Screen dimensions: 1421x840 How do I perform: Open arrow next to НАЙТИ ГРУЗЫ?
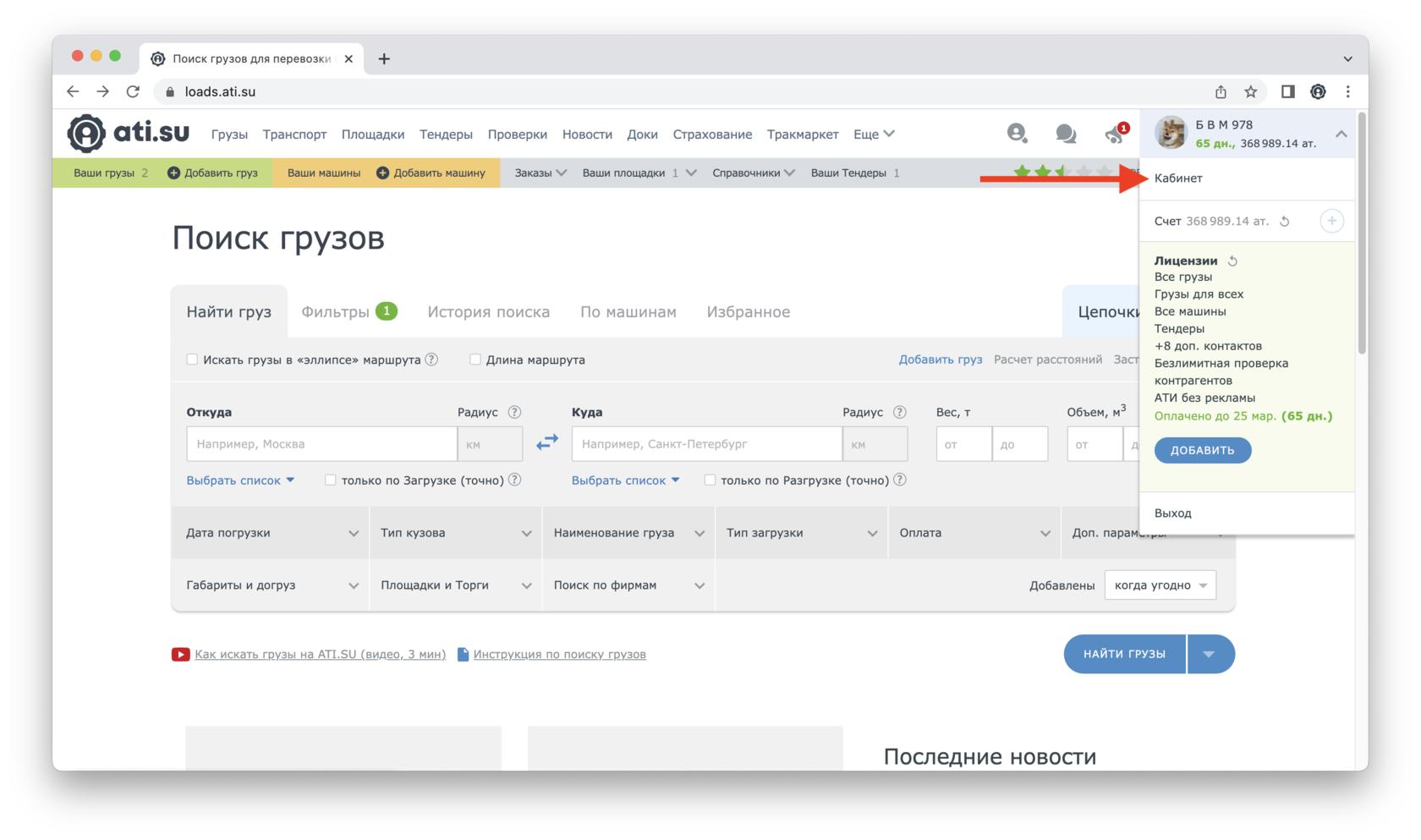(1210, 654)
